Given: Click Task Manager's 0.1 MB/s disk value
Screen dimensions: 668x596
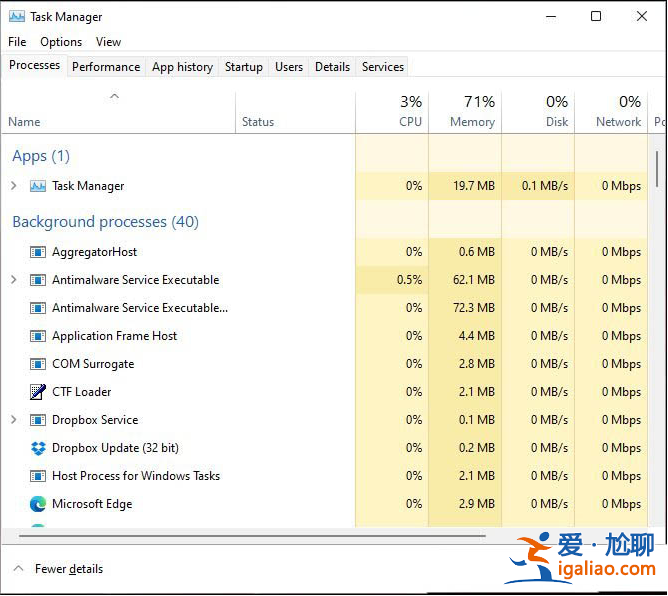Looking at the screenshot, I should pos(538,186).
